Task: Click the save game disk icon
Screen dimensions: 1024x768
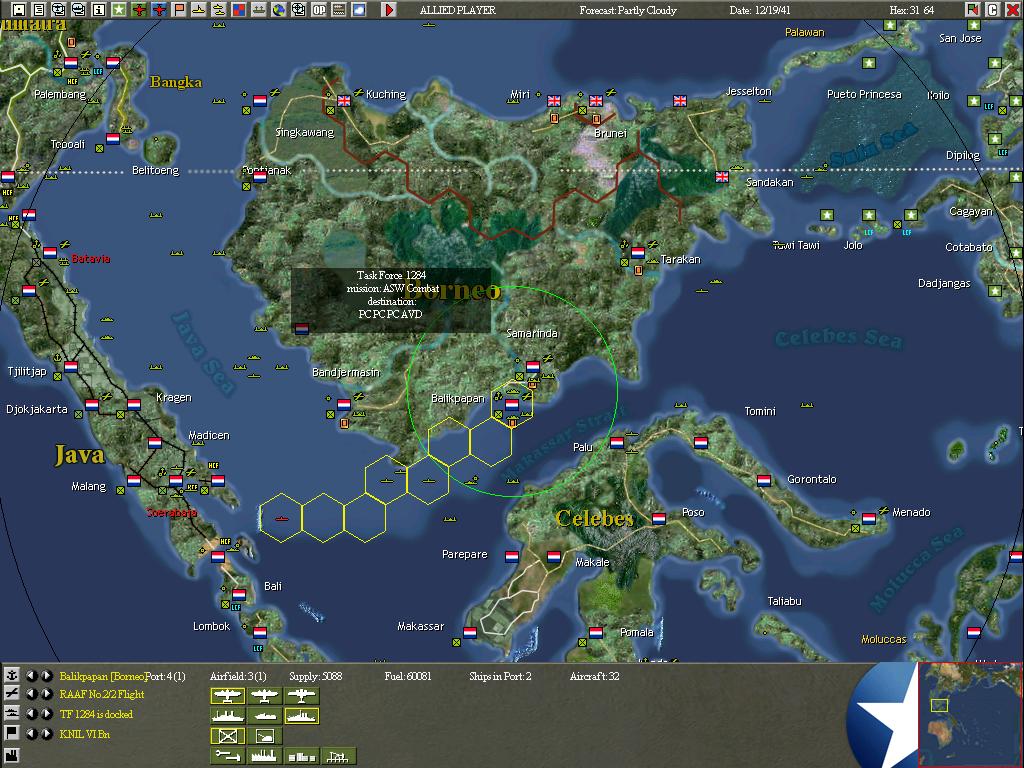Action: tap(19, 10)
